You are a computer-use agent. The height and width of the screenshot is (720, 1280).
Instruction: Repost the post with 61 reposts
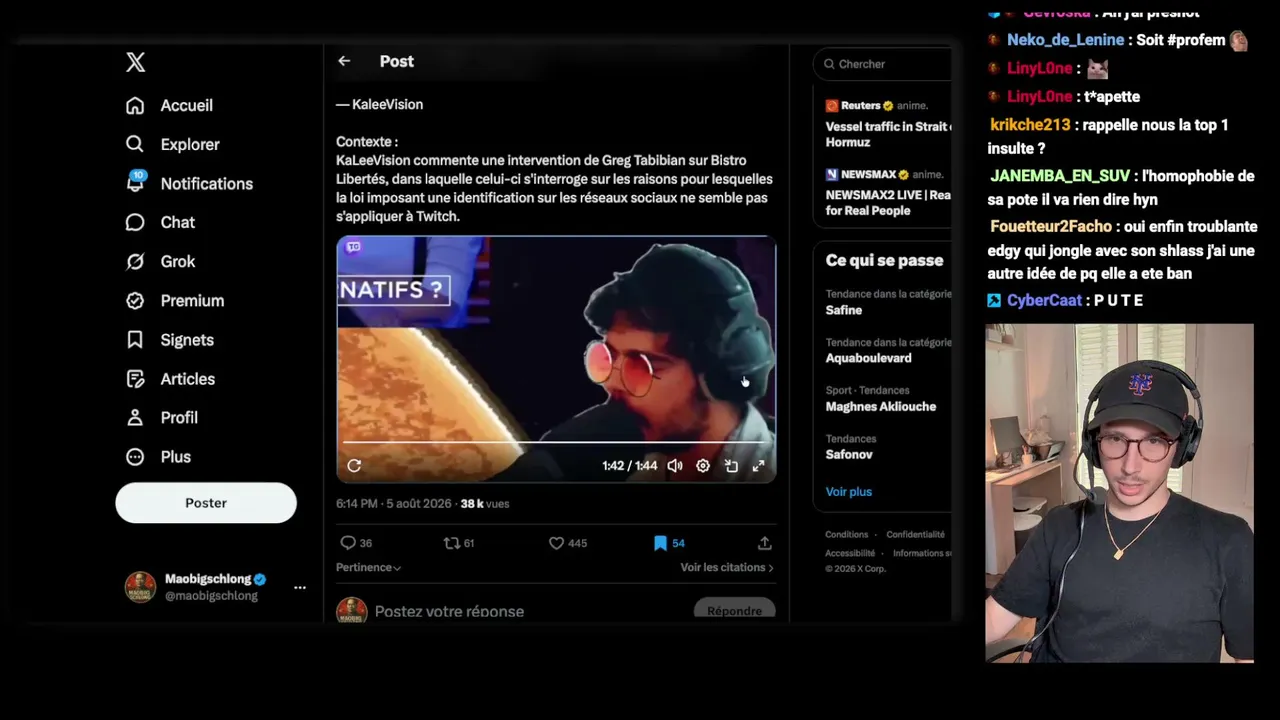(x=459, y=543)
